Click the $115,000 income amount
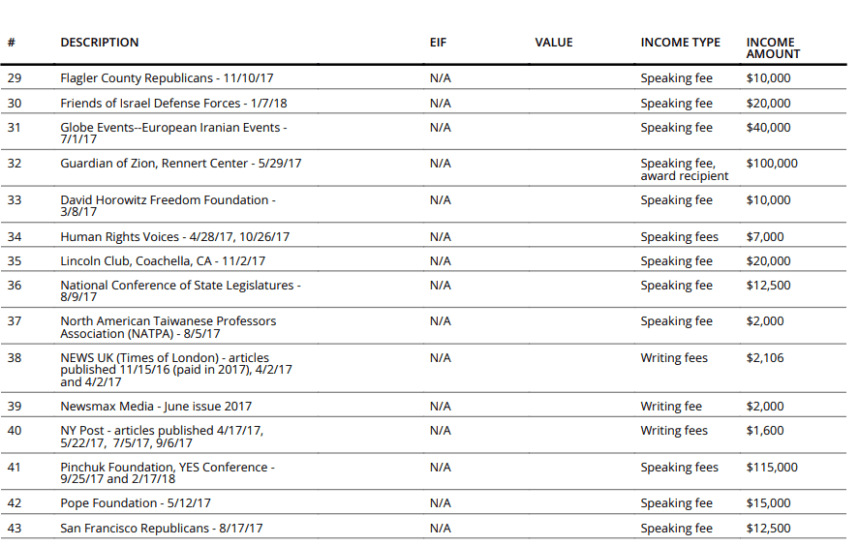Image resolution: width=859 pixels, height=546 pixels. tap(771, 467)
